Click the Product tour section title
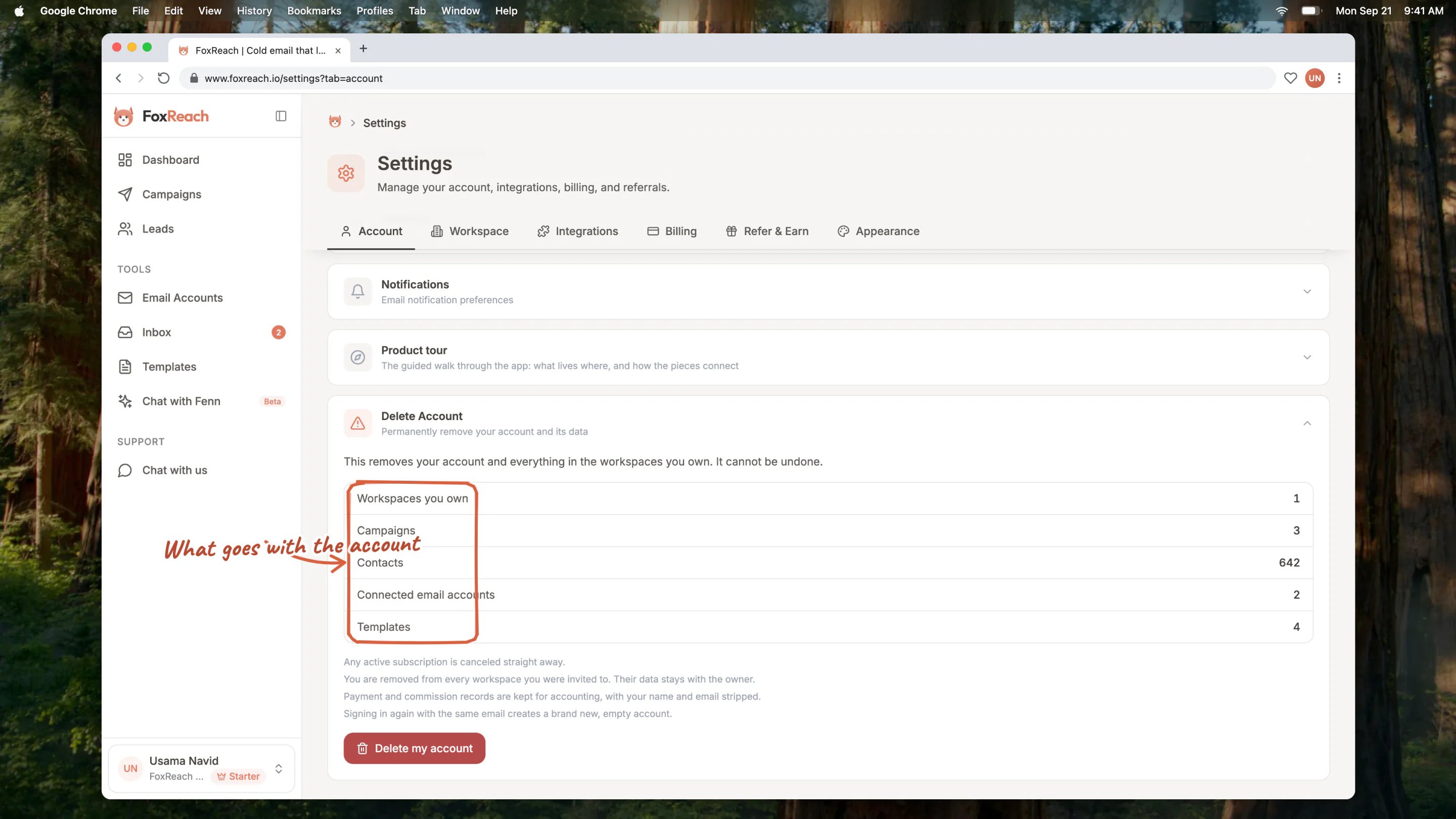The image size is (1456, 819). click(x=414, y=350)
